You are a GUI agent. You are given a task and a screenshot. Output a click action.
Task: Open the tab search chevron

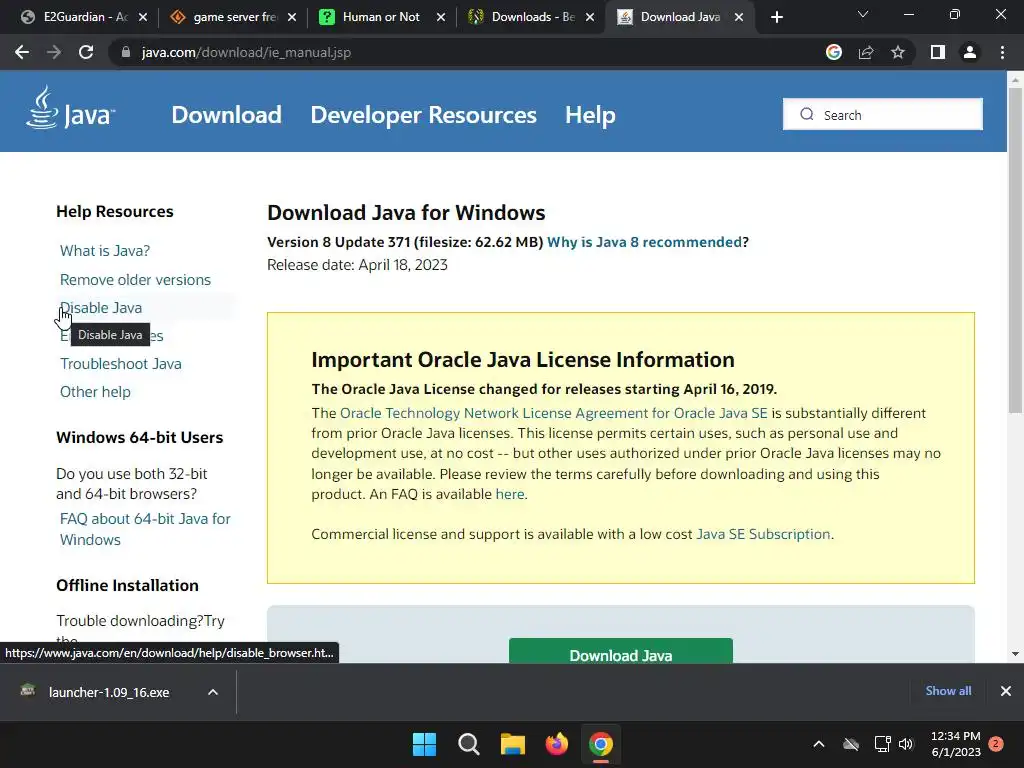click(x=863, y=14)
